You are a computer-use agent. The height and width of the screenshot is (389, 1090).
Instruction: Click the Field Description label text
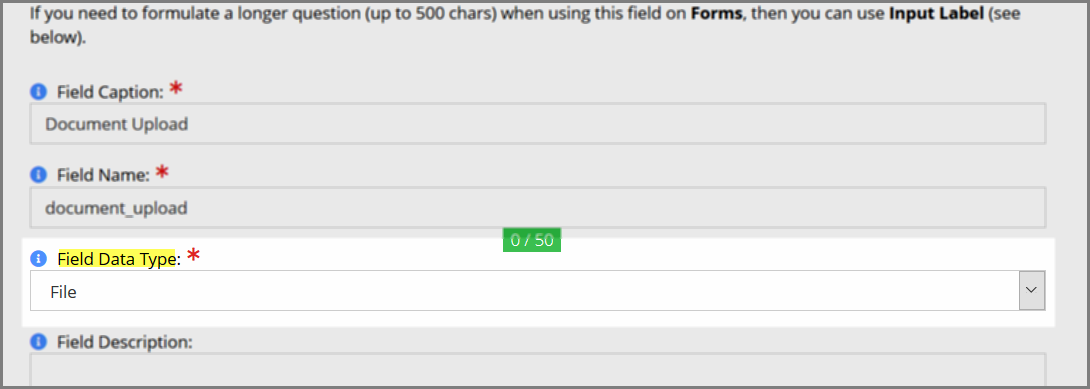coord(124,342)
